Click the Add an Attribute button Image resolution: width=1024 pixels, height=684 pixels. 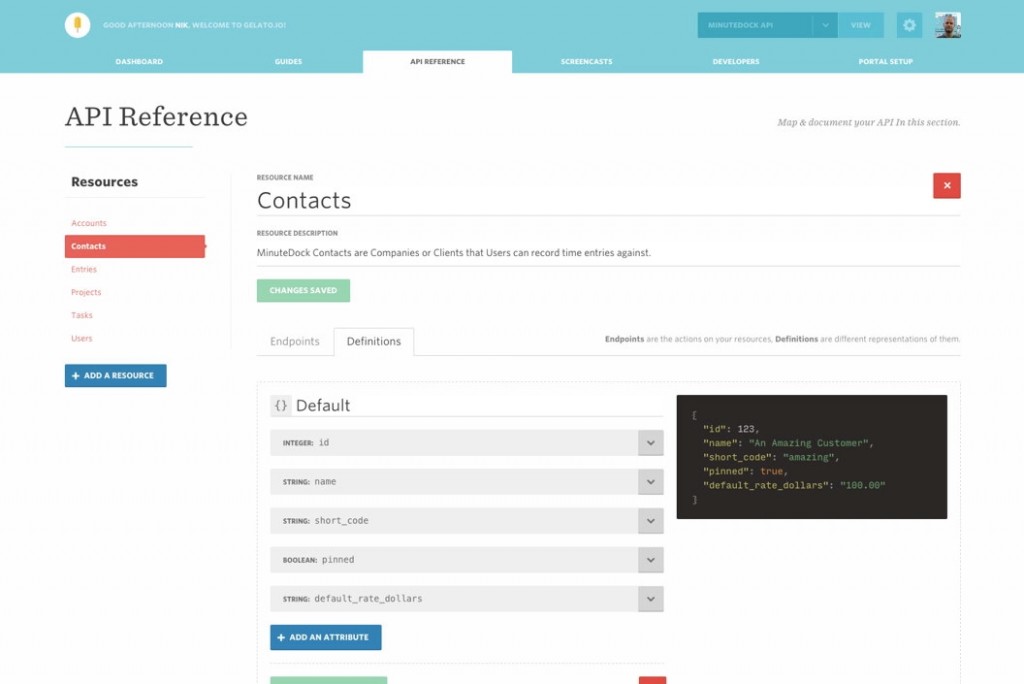click(325, 637)
